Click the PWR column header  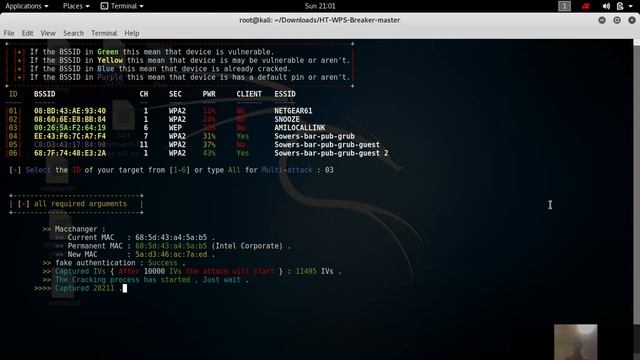pyautogui.click(x=209, y=94)
